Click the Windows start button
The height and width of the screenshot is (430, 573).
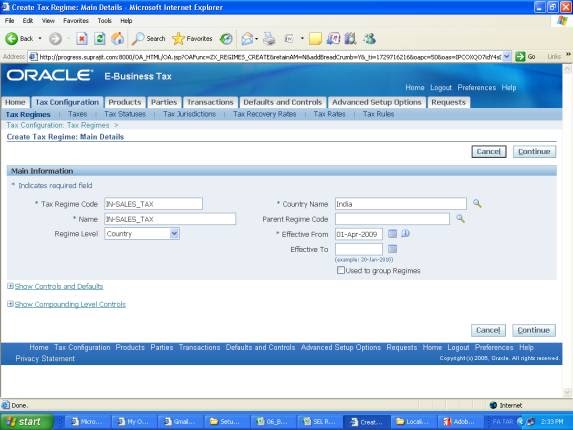point(27,421)
